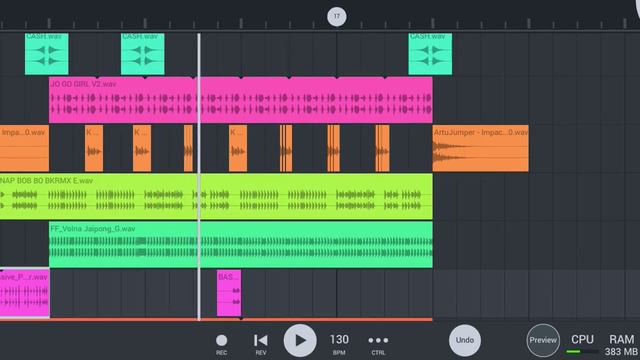Select the JO GO GIRL V2.wav clip
This screenshot has width=640, height=360.
tap(240, 100)
